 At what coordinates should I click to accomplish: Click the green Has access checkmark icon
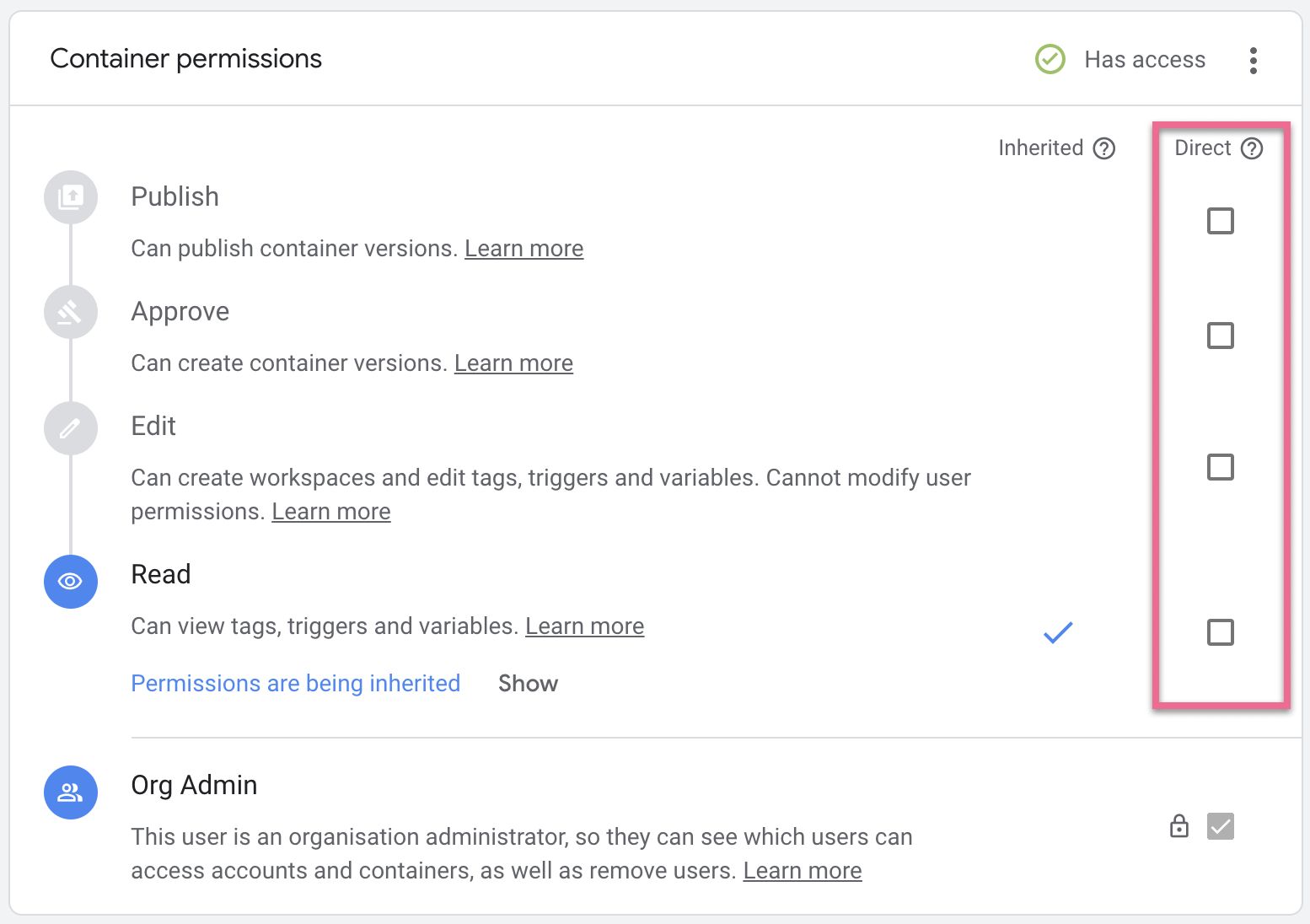[x=1050, y=60]
